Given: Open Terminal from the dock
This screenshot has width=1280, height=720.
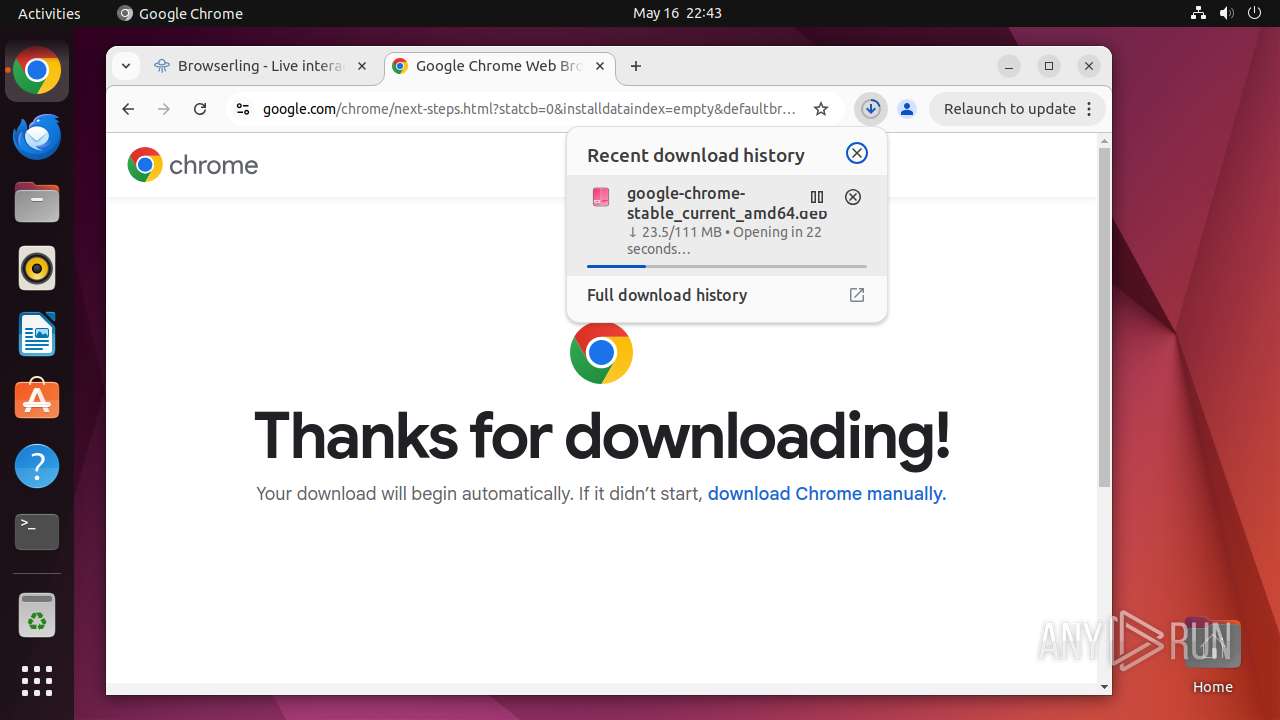Looking at the screenshot, I should pos(37,532).
